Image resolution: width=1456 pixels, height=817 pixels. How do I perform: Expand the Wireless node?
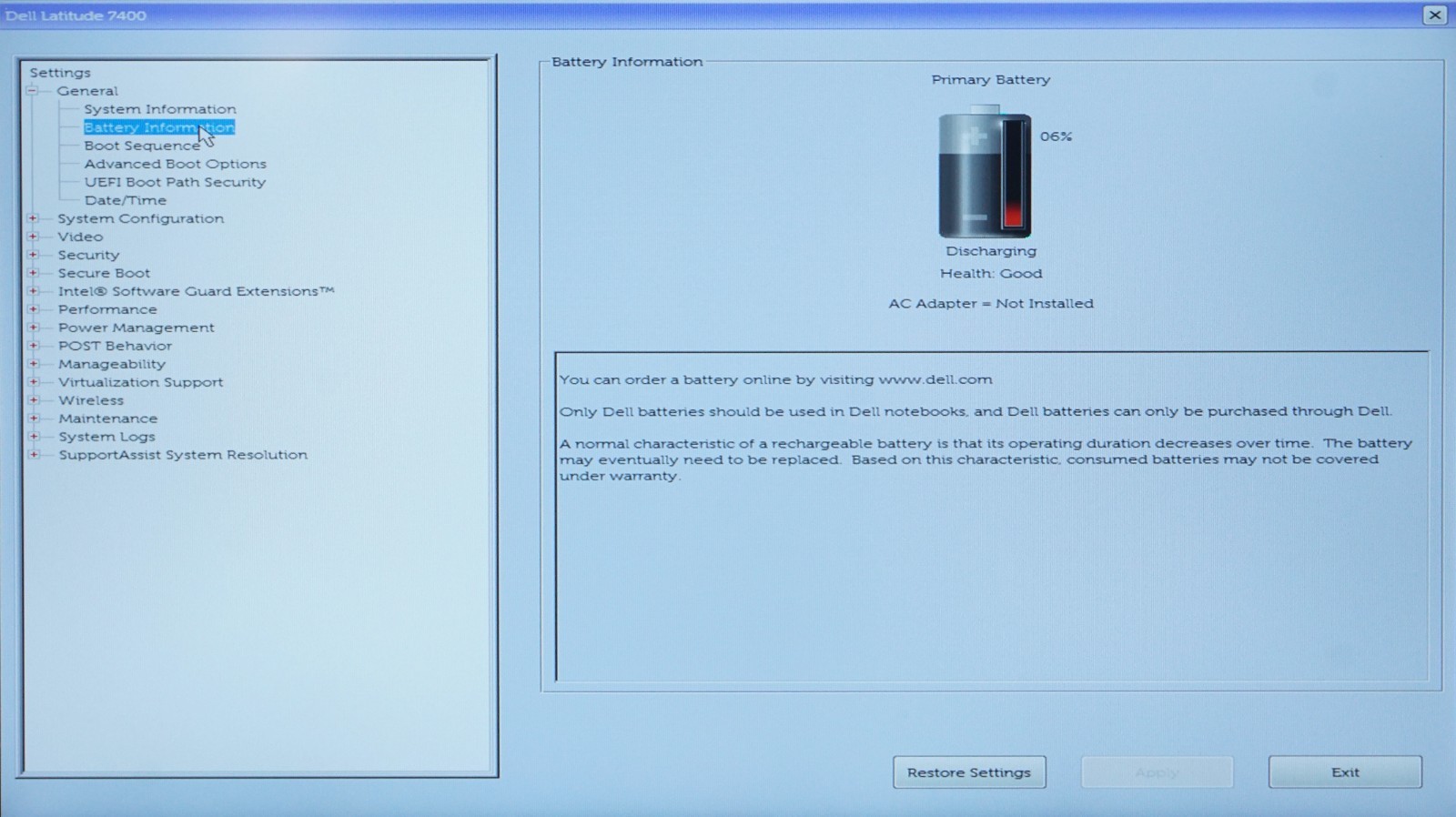pos(34,400)
